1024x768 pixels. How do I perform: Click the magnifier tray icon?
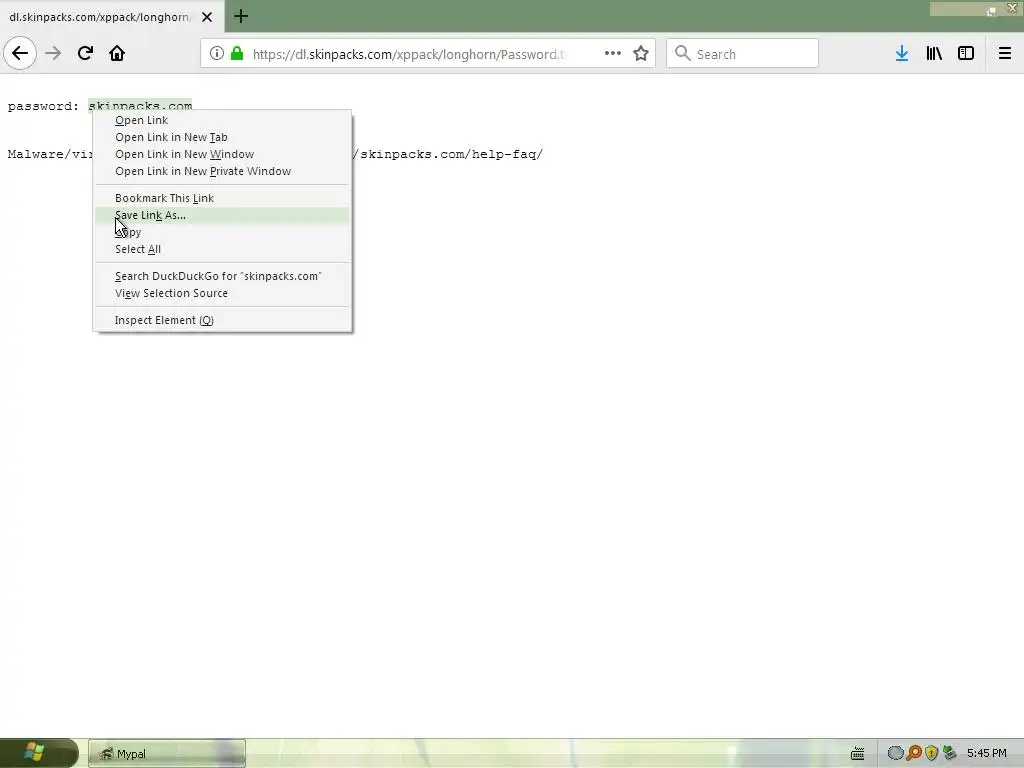[x=914, y=753]
